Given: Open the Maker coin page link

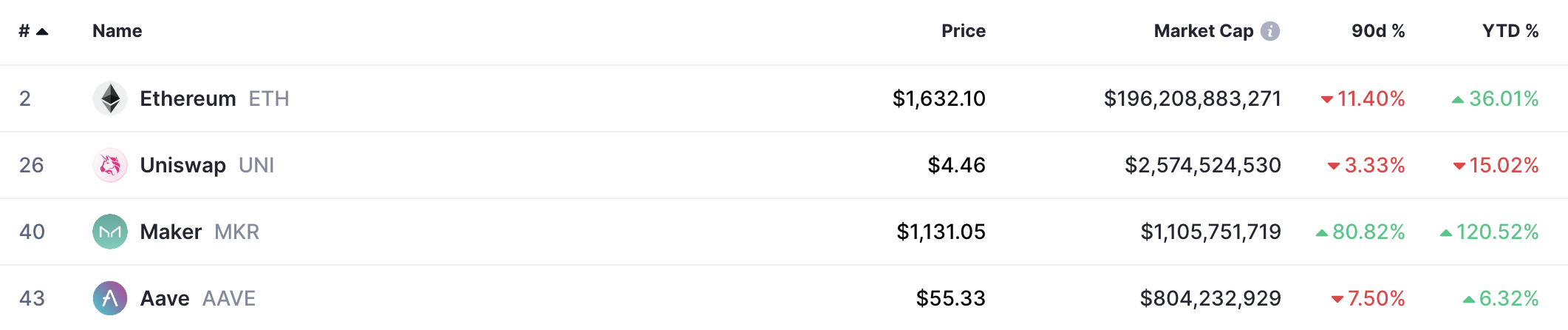Looking at the screenshot, I should [x=171, y=232].
